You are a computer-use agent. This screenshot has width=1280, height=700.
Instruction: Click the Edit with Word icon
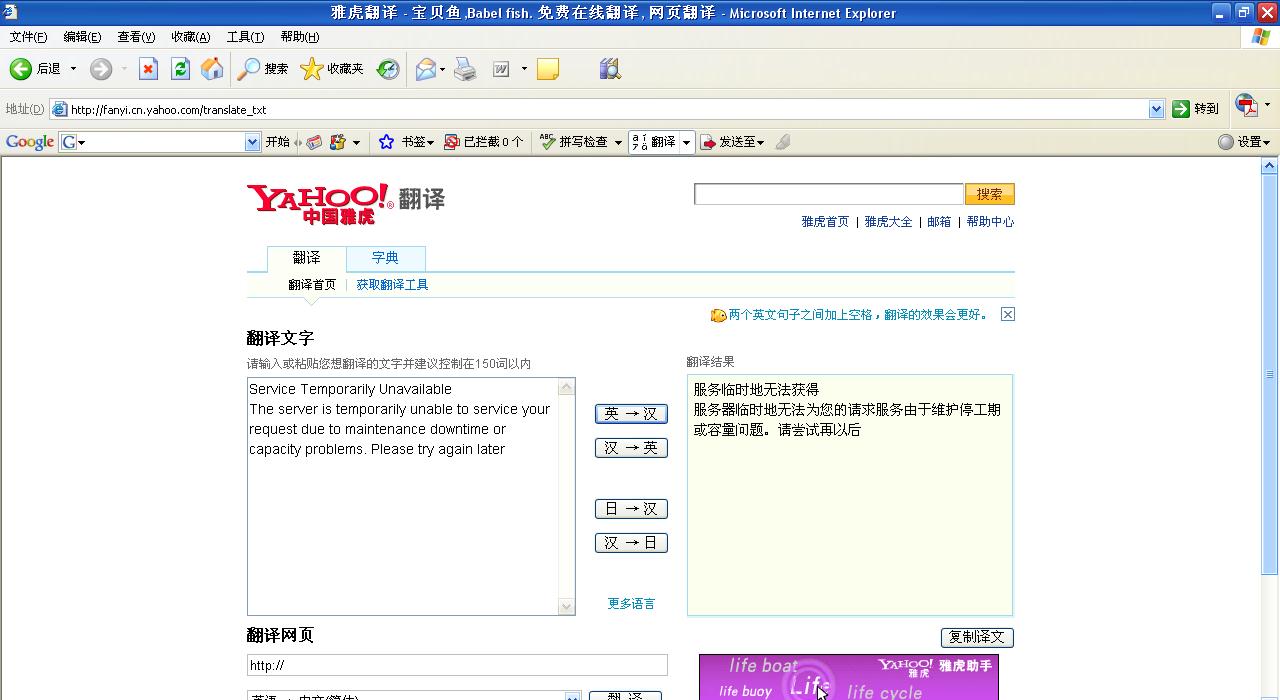tap(501, 68)
